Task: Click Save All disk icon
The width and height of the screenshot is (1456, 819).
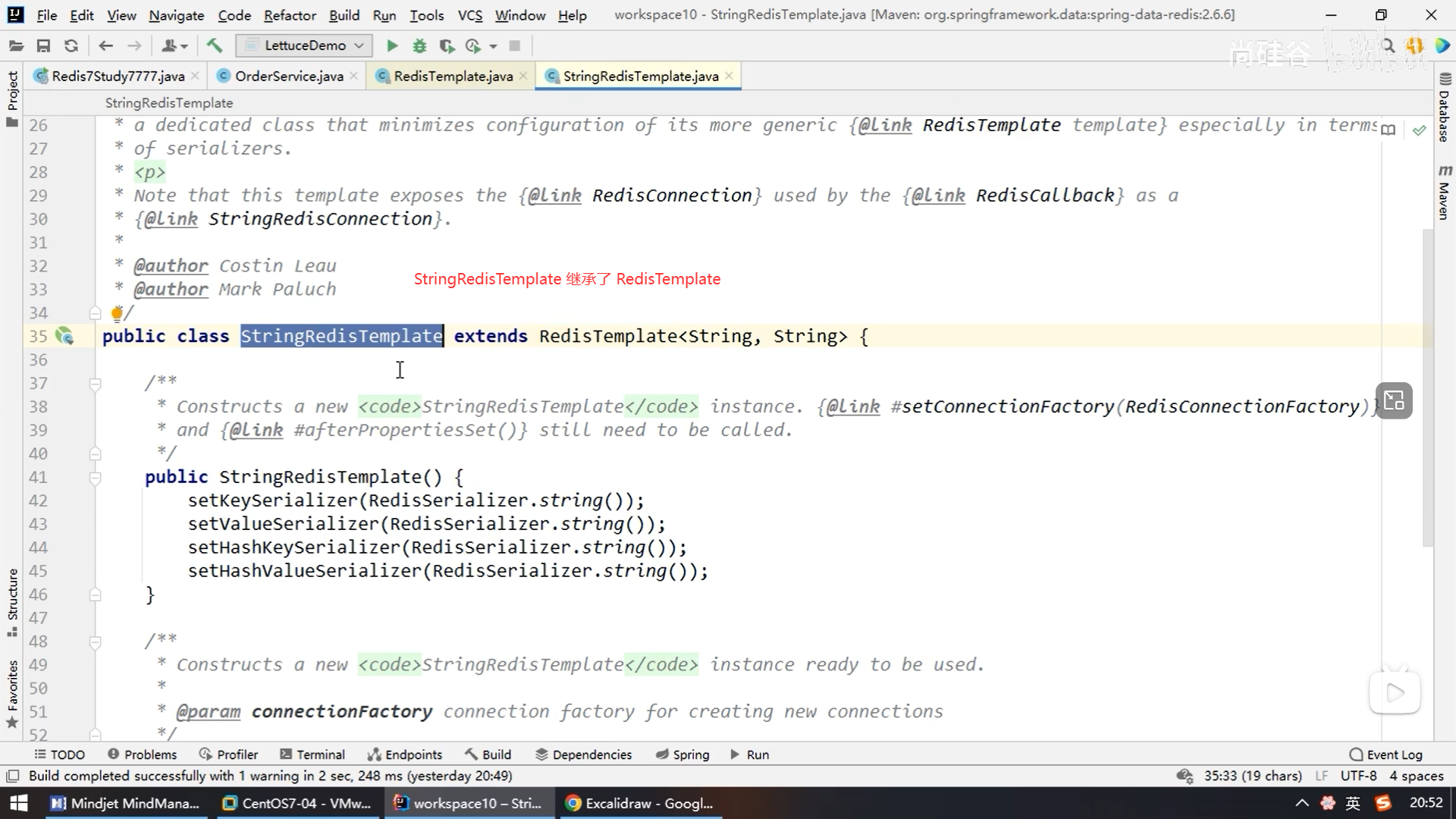Action: 43,46
